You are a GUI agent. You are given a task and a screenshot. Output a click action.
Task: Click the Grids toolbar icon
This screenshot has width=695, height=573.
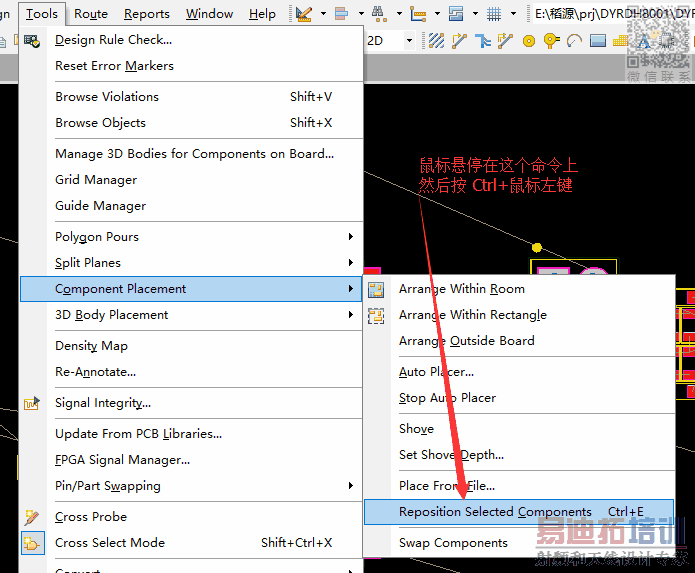coord(494,14)
